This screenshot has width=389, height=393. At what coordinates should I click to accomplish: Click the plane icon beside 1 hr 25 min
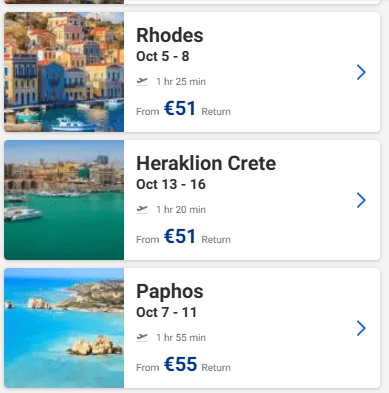click(142, 81)
